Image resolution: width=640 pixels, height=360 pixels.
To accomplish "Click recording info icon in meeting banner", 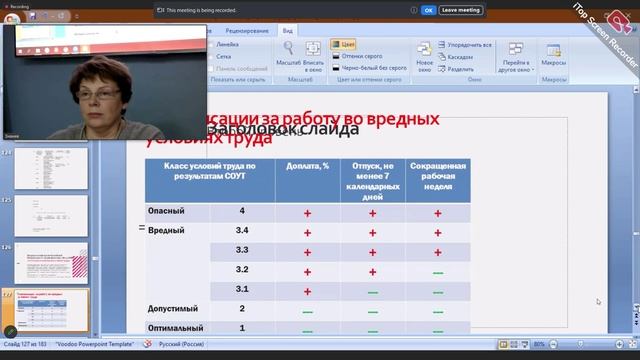I will coord(413,10).
